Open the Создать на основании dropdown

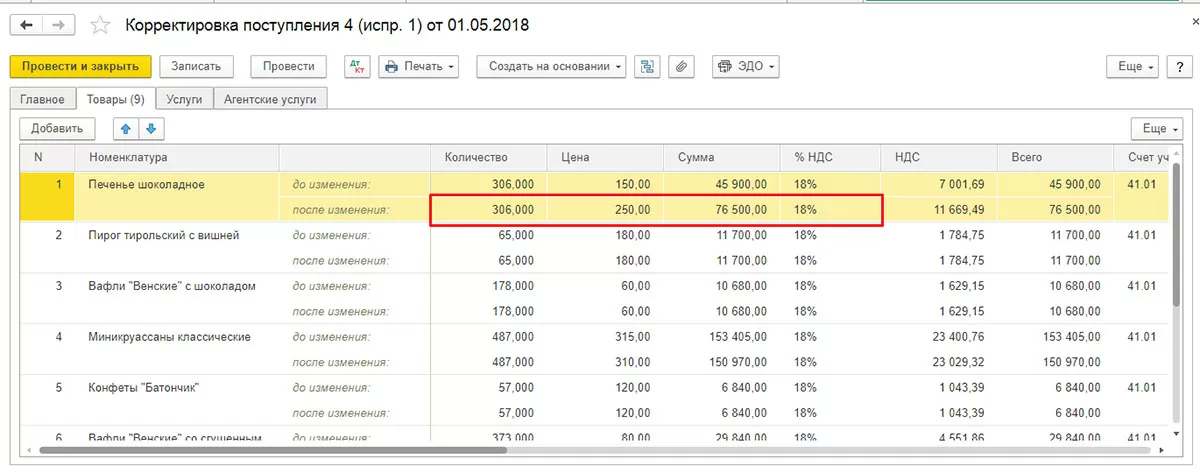pos(551,67)
